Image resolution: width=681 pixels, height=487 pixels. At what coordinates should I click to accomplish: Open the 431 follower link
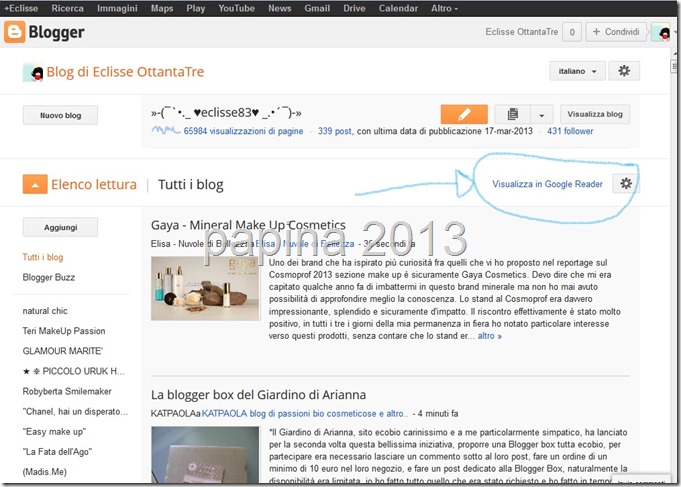570,131
